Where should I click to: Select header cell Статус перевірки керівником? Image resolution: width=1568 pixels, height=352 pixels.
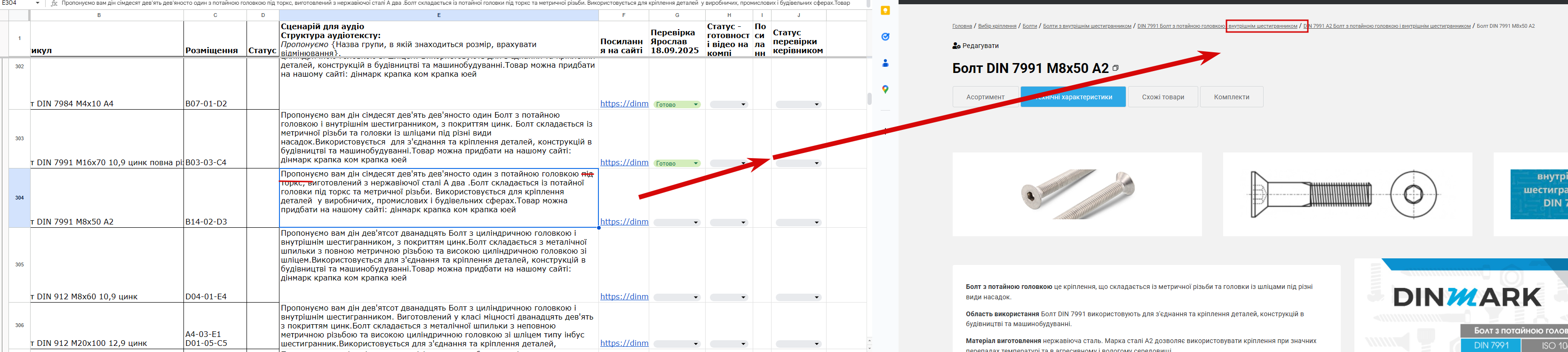798,39
